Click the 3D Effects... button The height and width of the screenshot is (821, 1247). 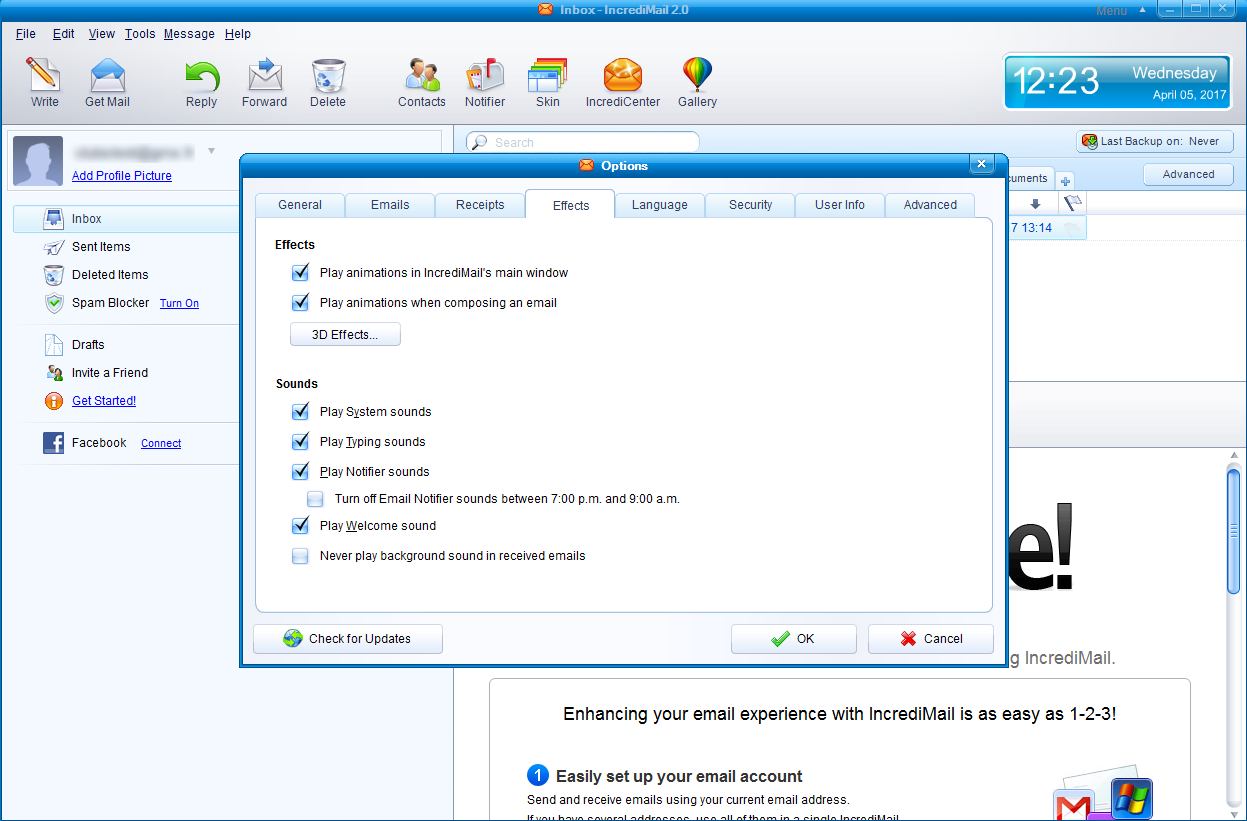tap(345, 335)
